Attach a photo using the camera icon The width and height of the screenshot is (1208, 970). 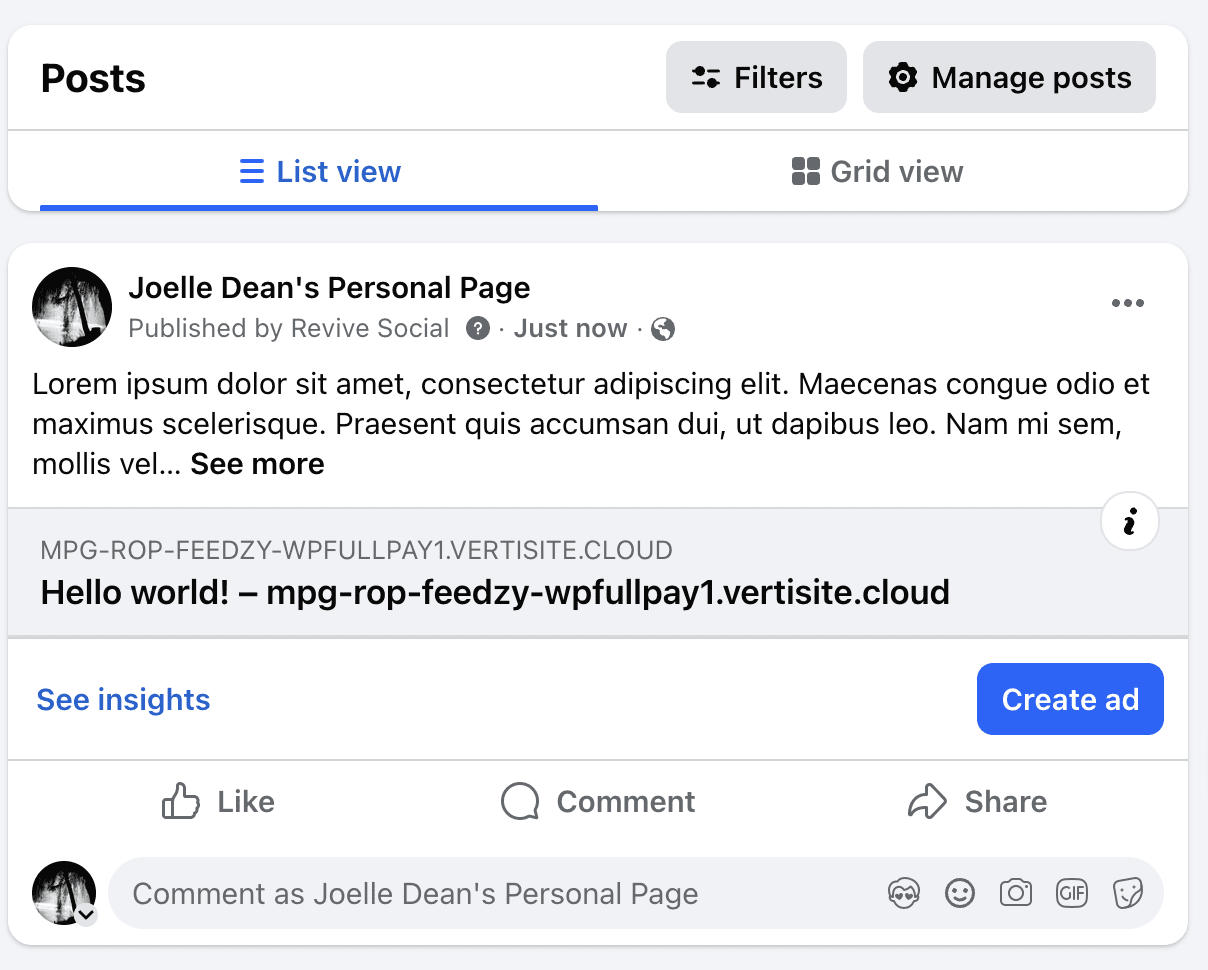click(x=1016, y=893)
